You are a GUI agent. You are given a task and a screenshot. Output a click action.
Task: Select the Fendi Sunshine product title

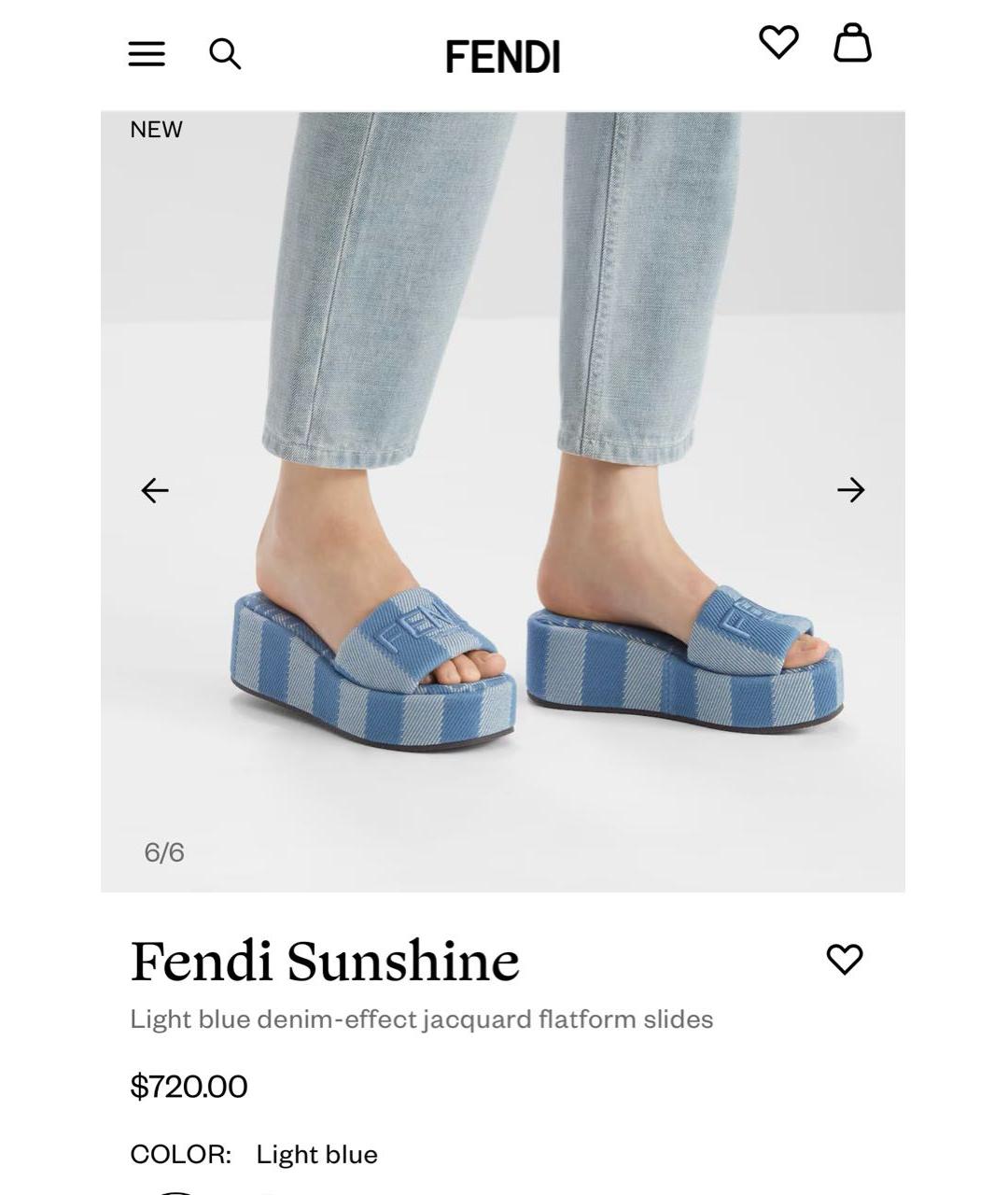(x=325, y=961)
